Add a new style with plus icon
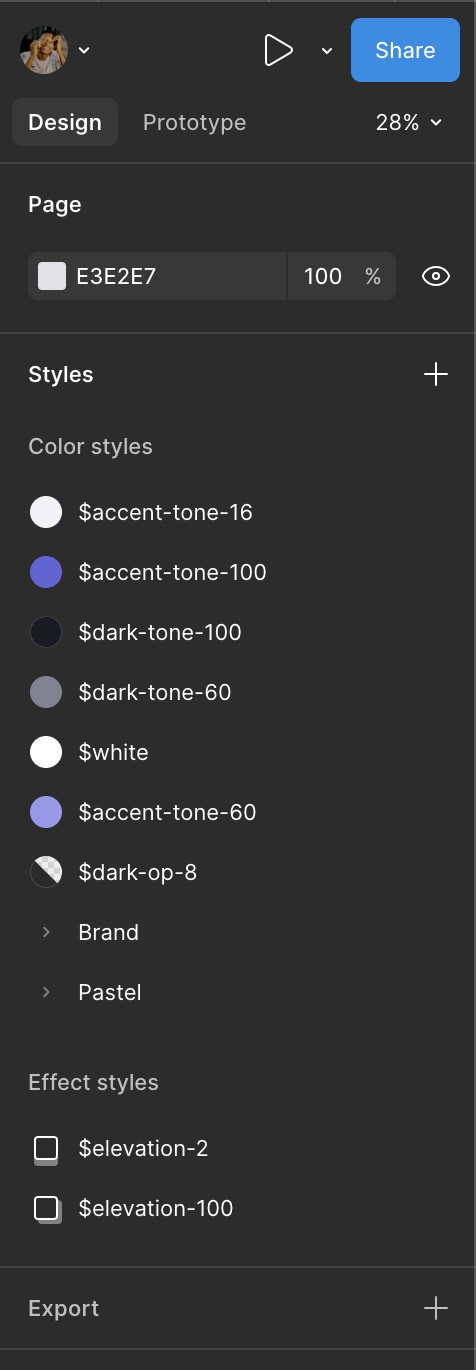The image size is (476, 1370). (x=436, y=375)
